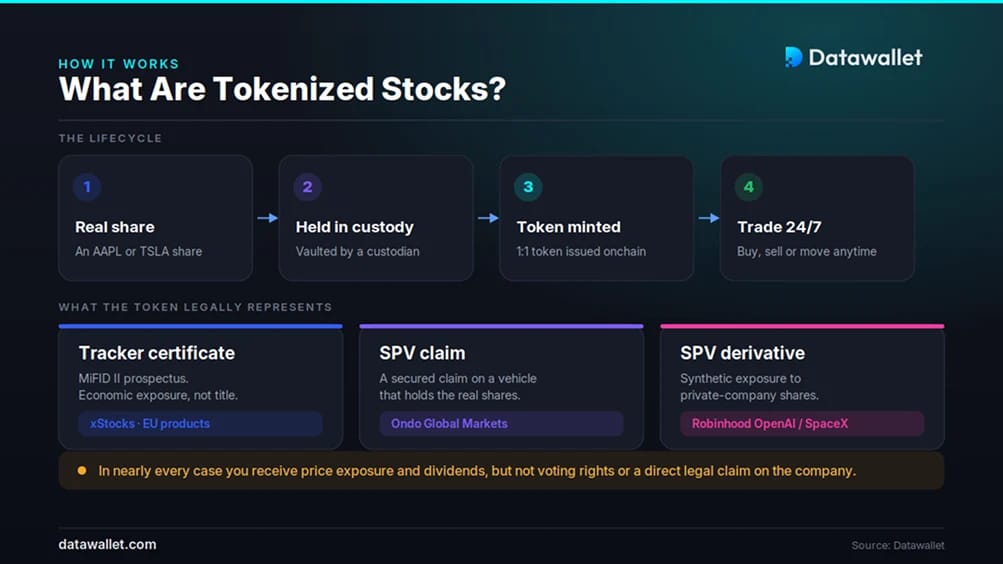Click the SPV claim card heading
The width and height of the screenshot is (1003, 564).
422,353
